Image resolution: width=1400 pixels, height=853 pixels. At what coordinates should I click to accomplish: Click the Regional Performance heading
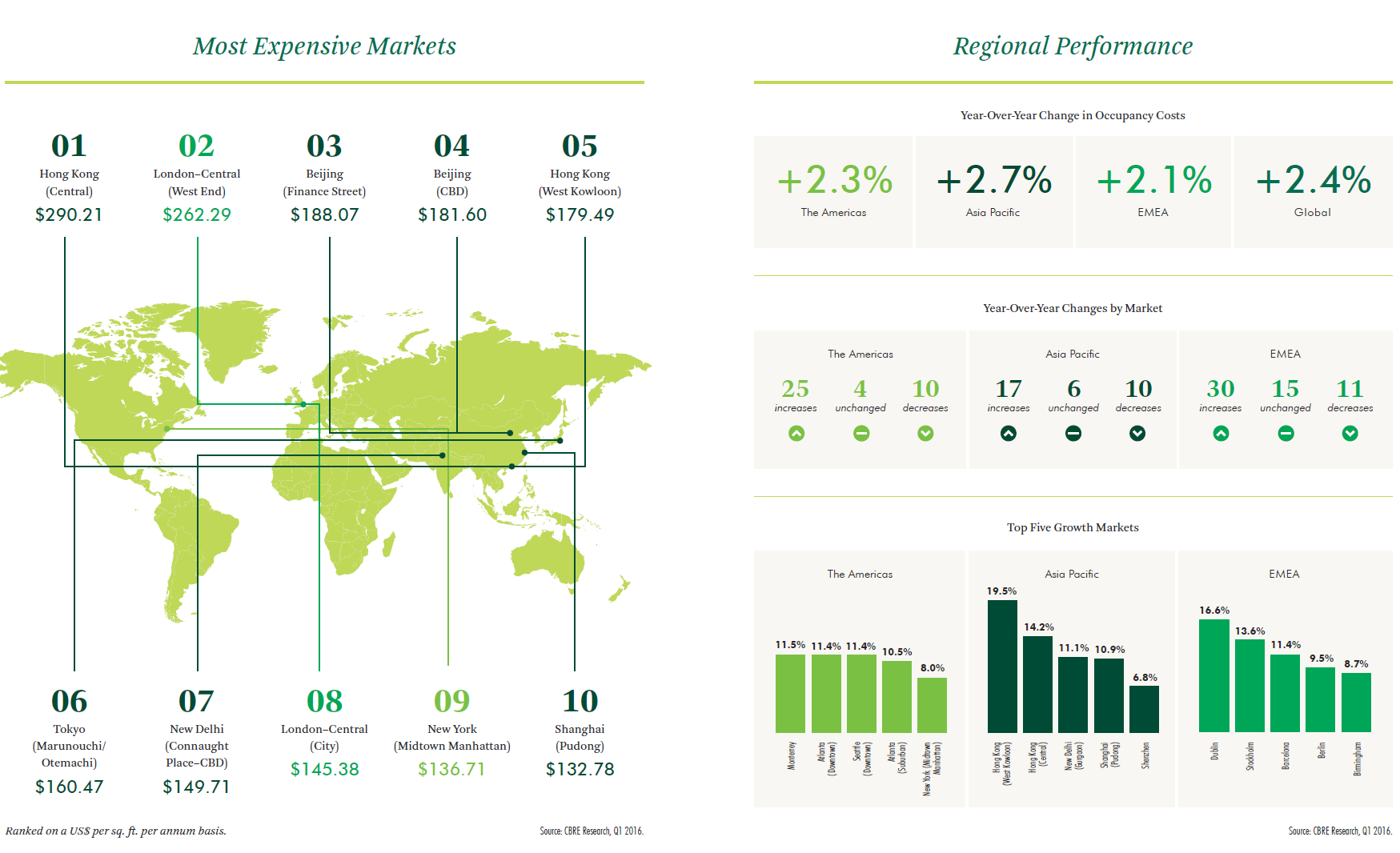(x=1073, y=46)
